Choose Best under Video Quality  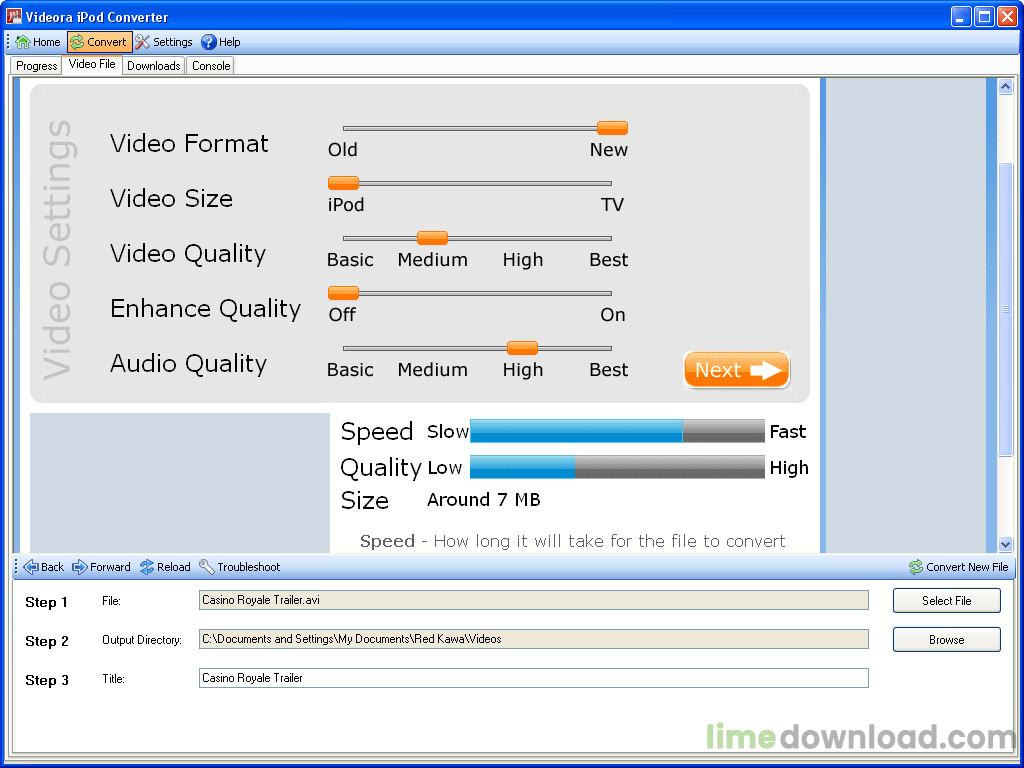609,260
